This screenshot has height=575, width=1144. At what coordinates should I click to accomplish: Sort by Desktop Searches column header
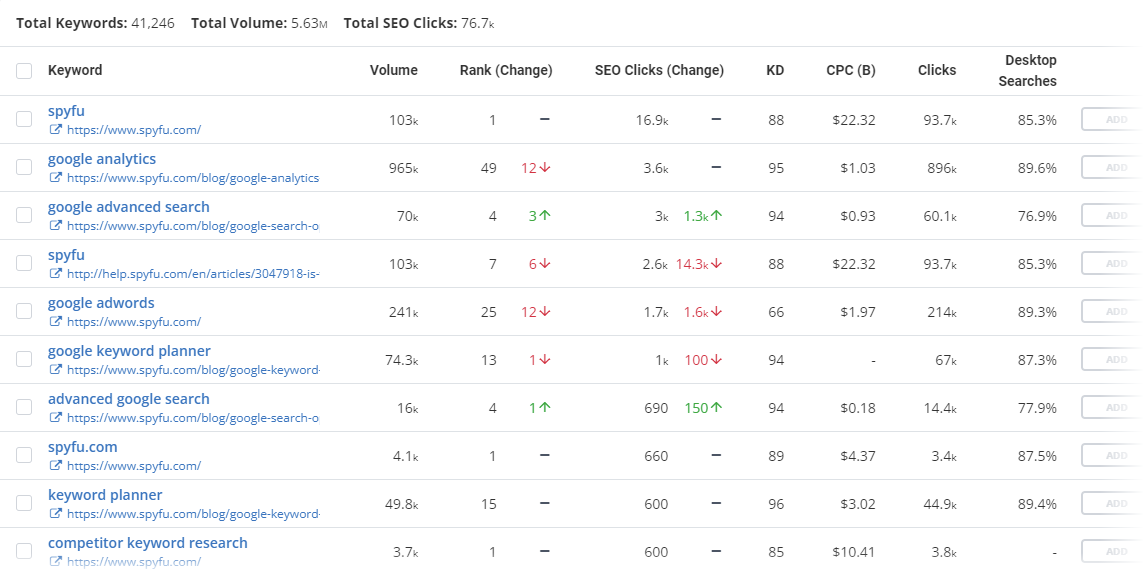coord(1027,71)
